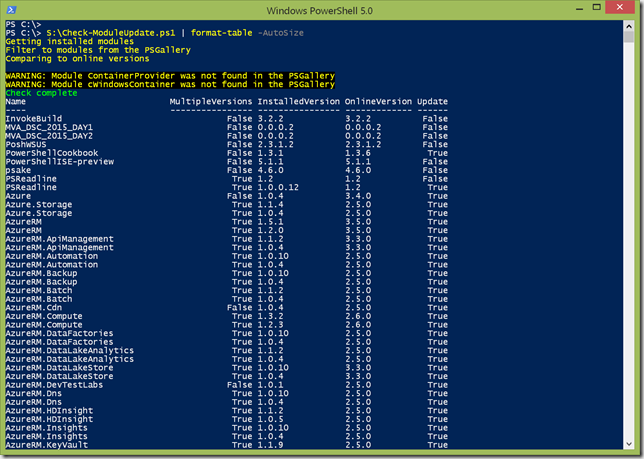Viewport: 644px width, 459px height.
Task: Click Update value 'True' in PowerShellCookbook row
Action: (x=437, y=153)
